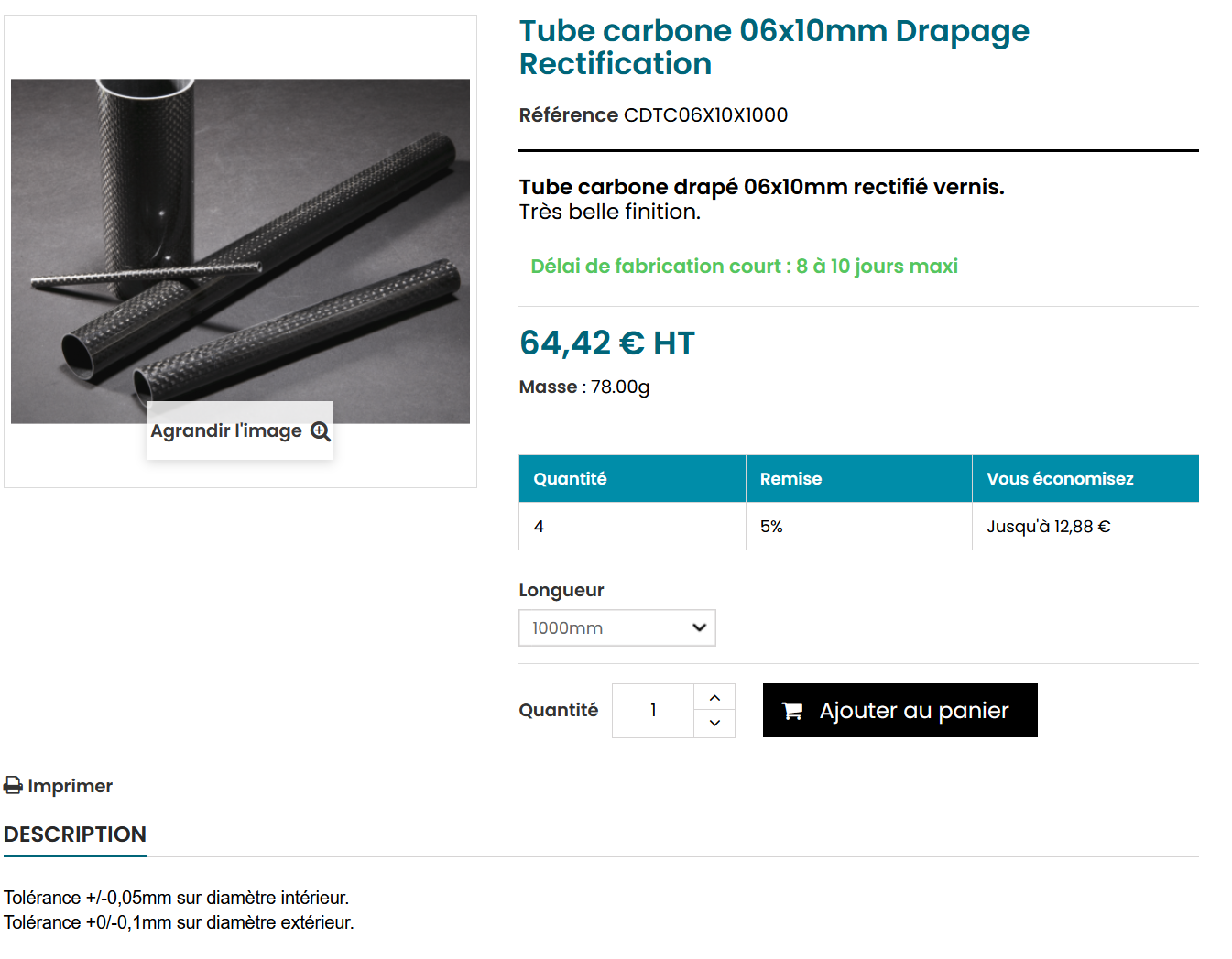Click the quantity input field
This screenshot has width=1232, height=959.
point(653,711)
